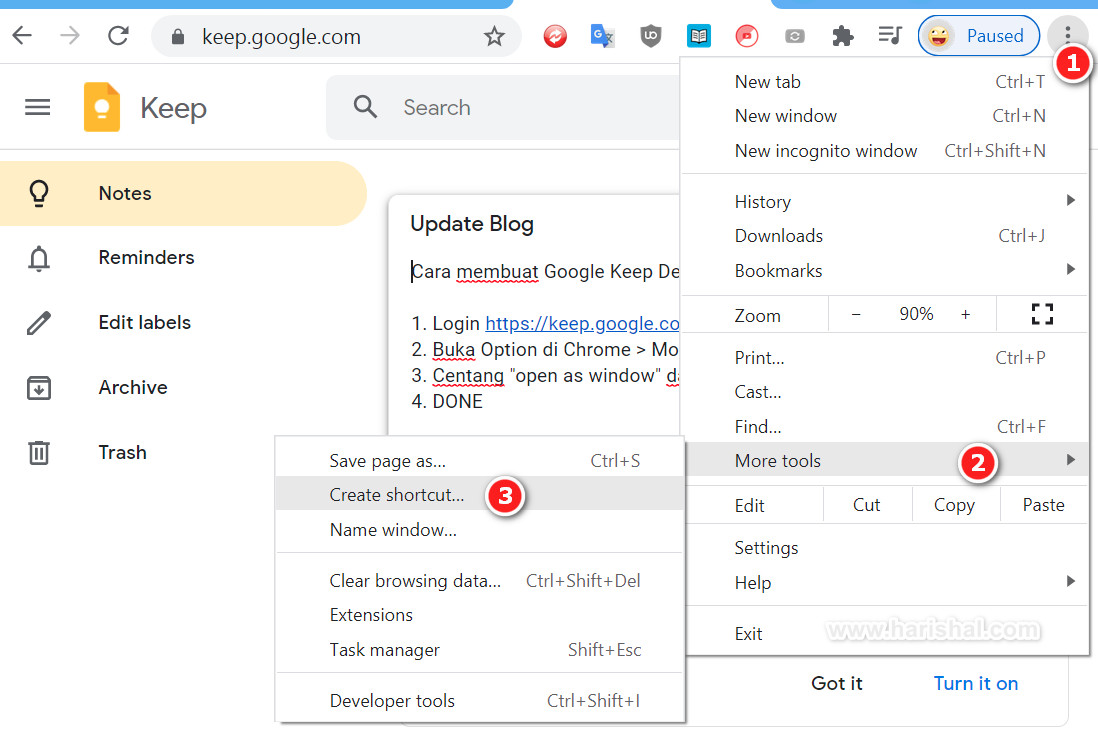
Task: Toggle fullscreen mode from the Zoom row
Action: (1042, 314)
